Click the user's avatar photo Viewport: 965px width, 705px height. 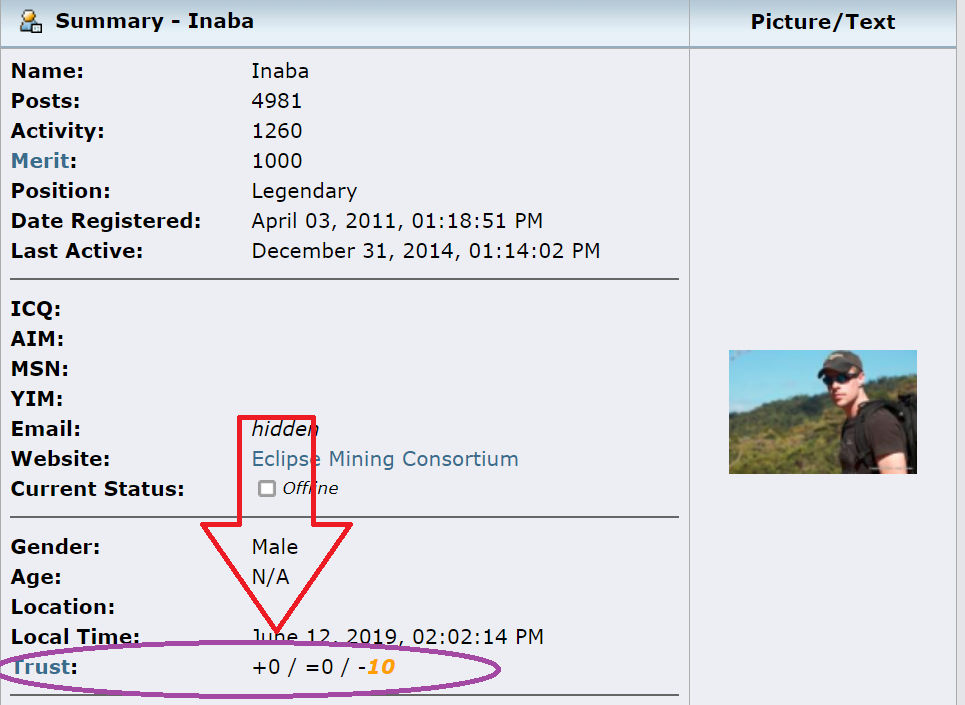(822, 411)
